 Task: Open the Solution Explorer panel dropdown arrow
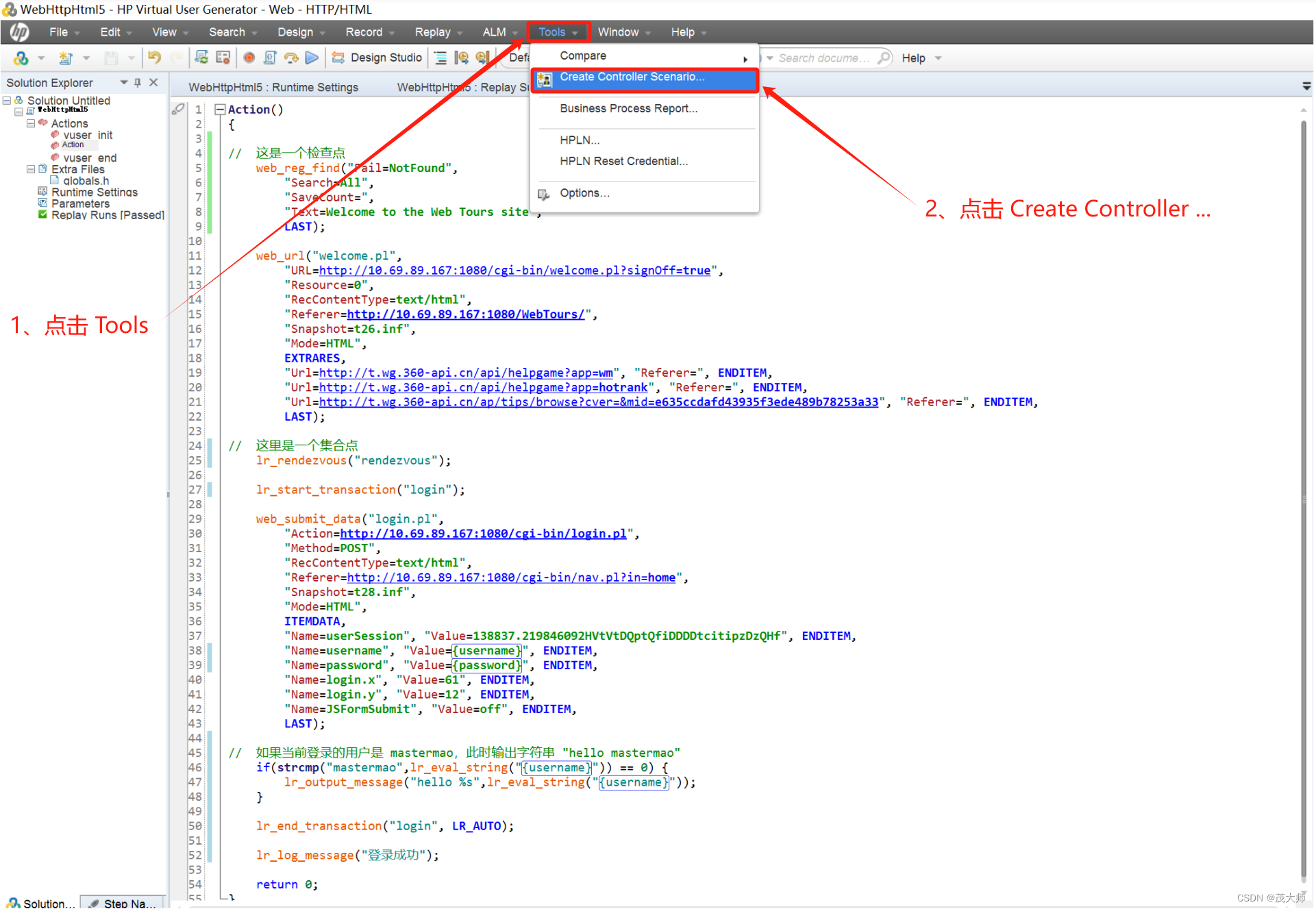point(123,82)
